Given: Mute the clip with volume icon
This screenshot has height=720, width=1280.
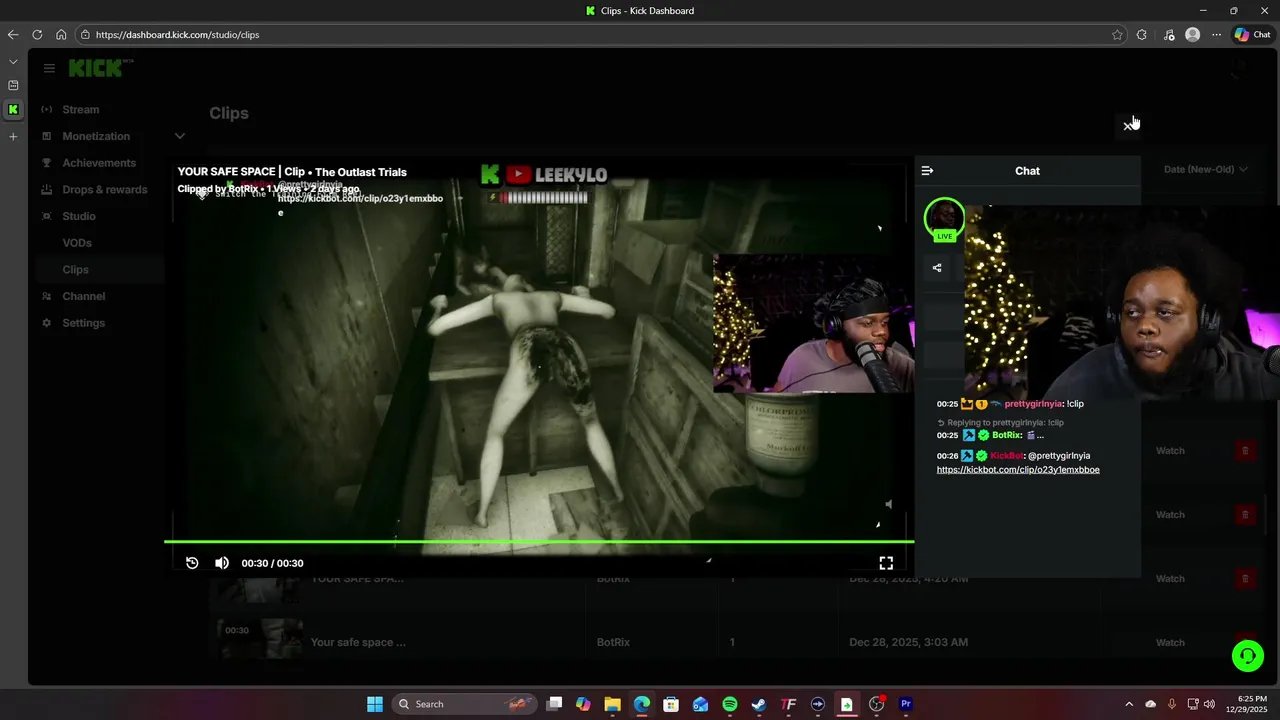Looking at the screenshot, I should (222, 563).
